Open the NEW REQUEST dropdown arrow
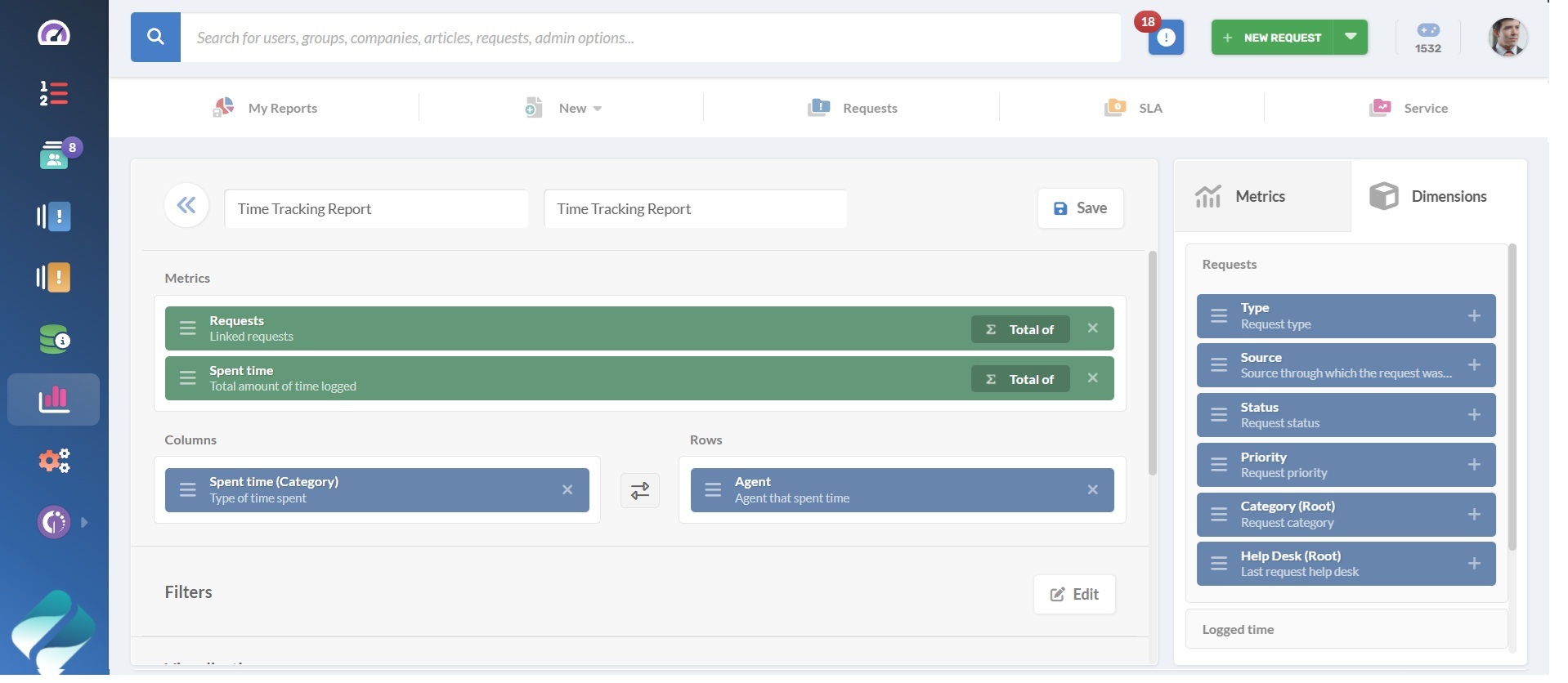Viewport: 1568px width, 683px height. tap(1351, 38)
